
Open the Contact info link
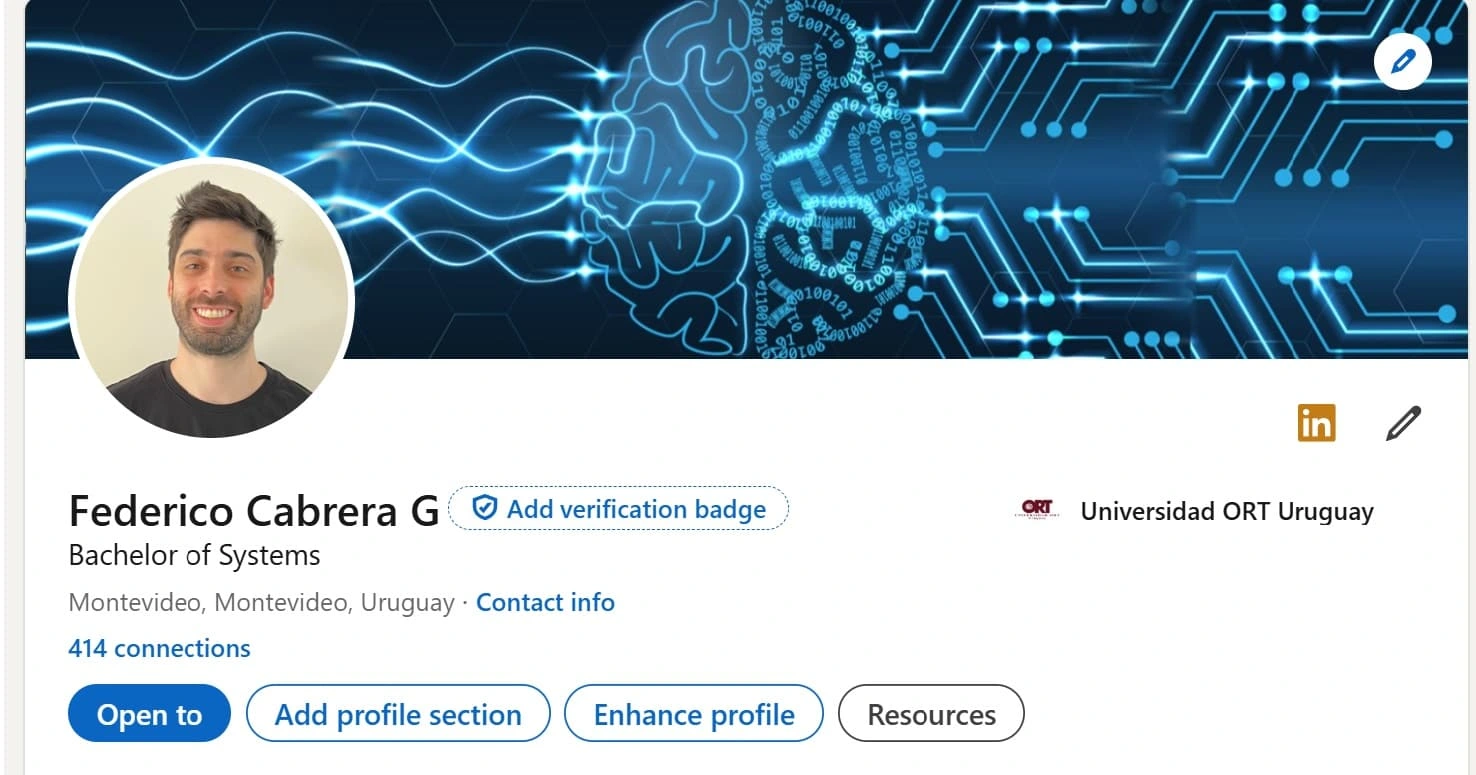pyautogui.click(x=545, y=602)
